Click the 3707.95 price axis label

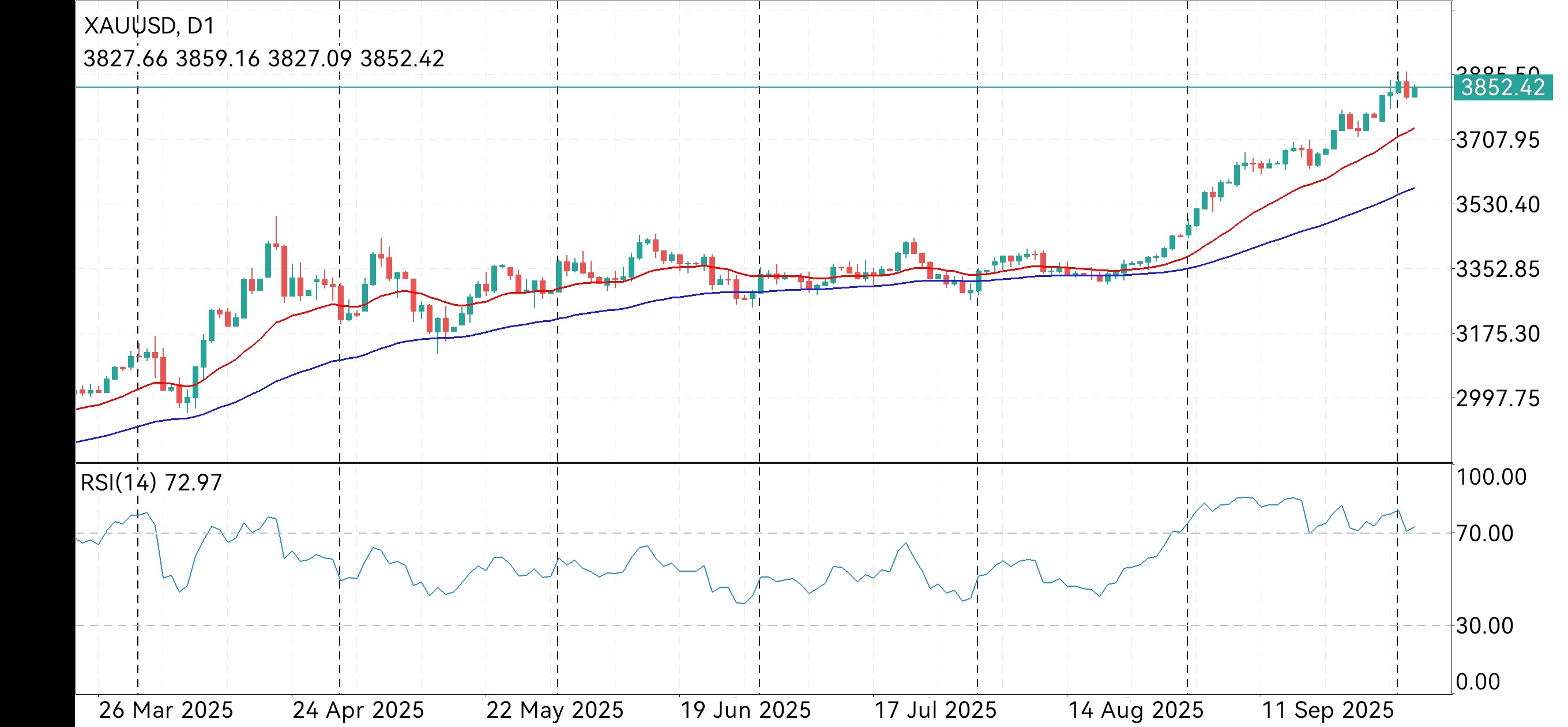coord(1498,140)
